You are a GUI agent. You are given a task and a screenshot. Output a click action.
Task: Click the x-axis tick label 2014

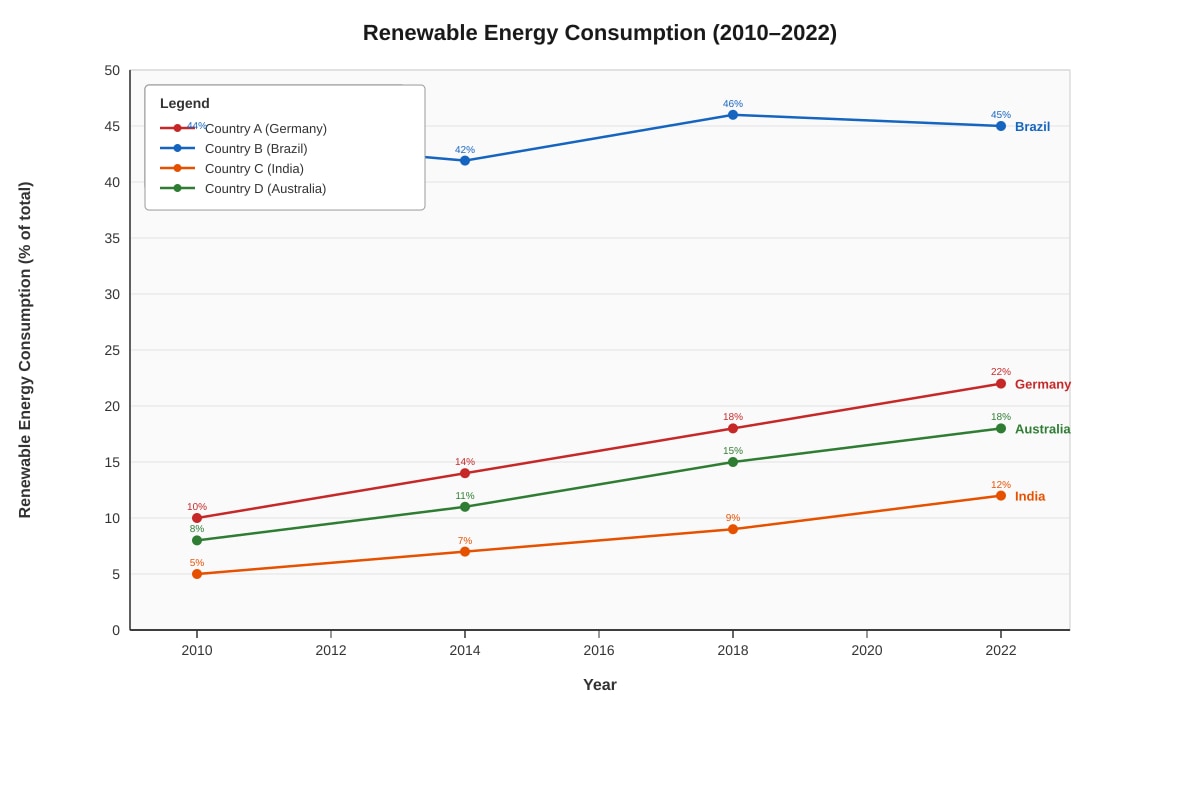(x=465, y=650)
